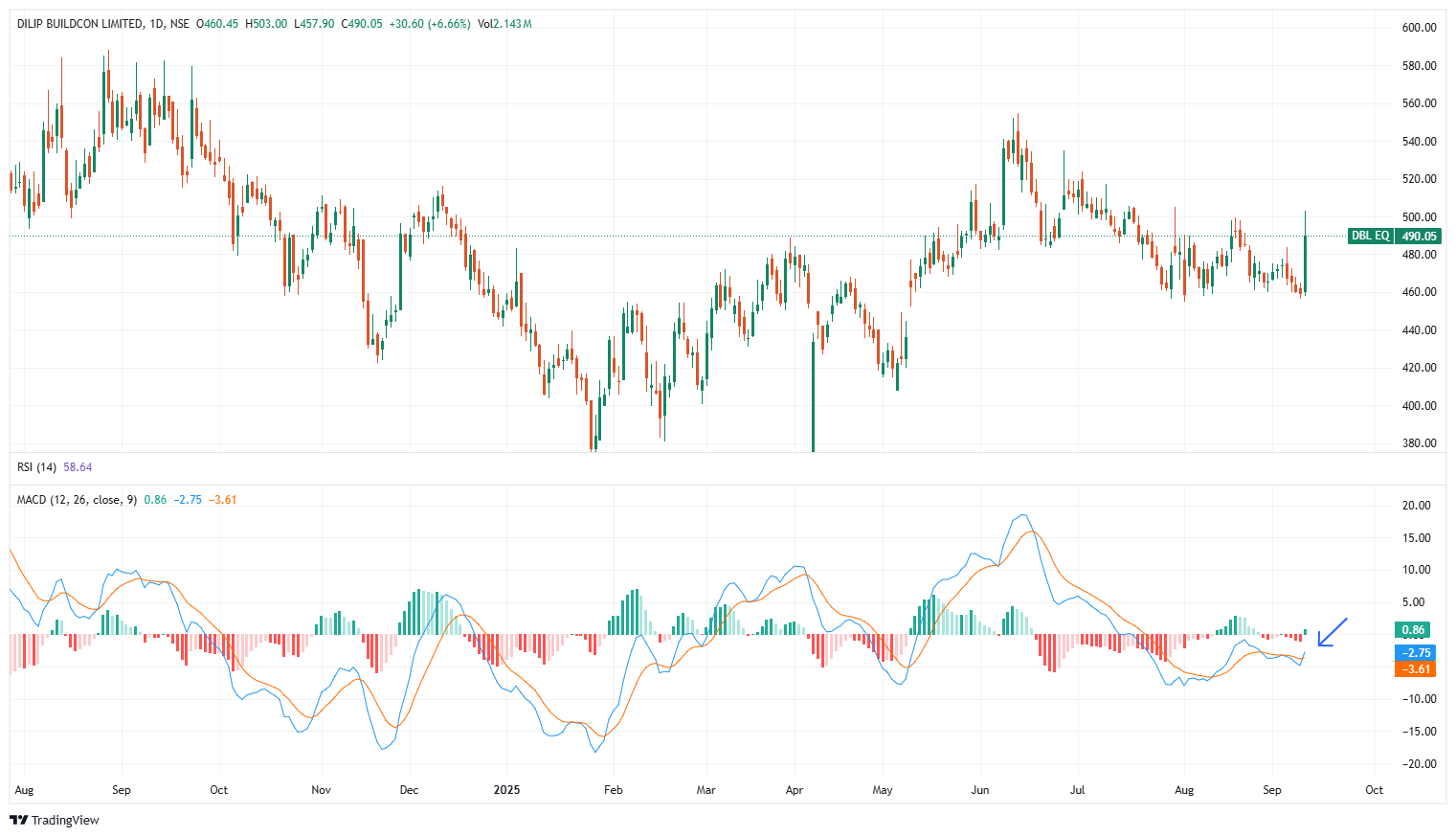Click the change value +30.60 (+6.66%)
The width and height of the screenshot is (1456, 837).
(430, 24)
